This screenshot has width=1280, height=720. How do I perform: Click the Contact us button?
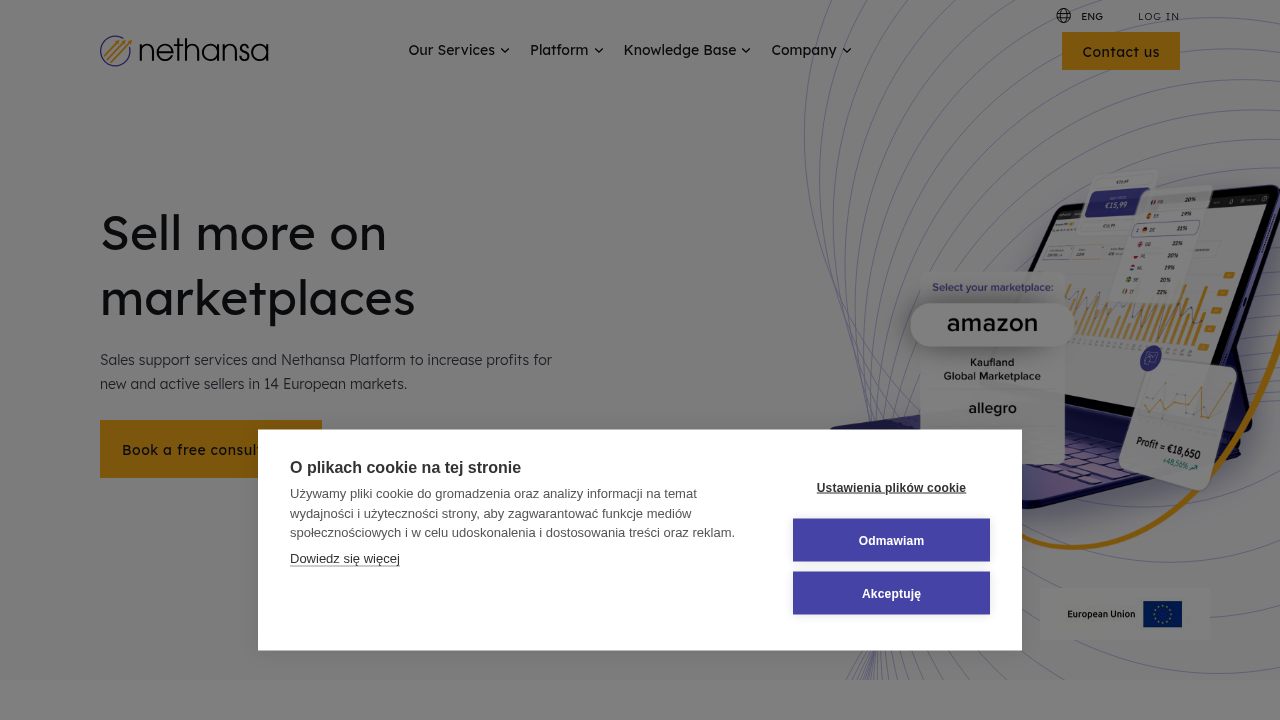point(1121,51)
